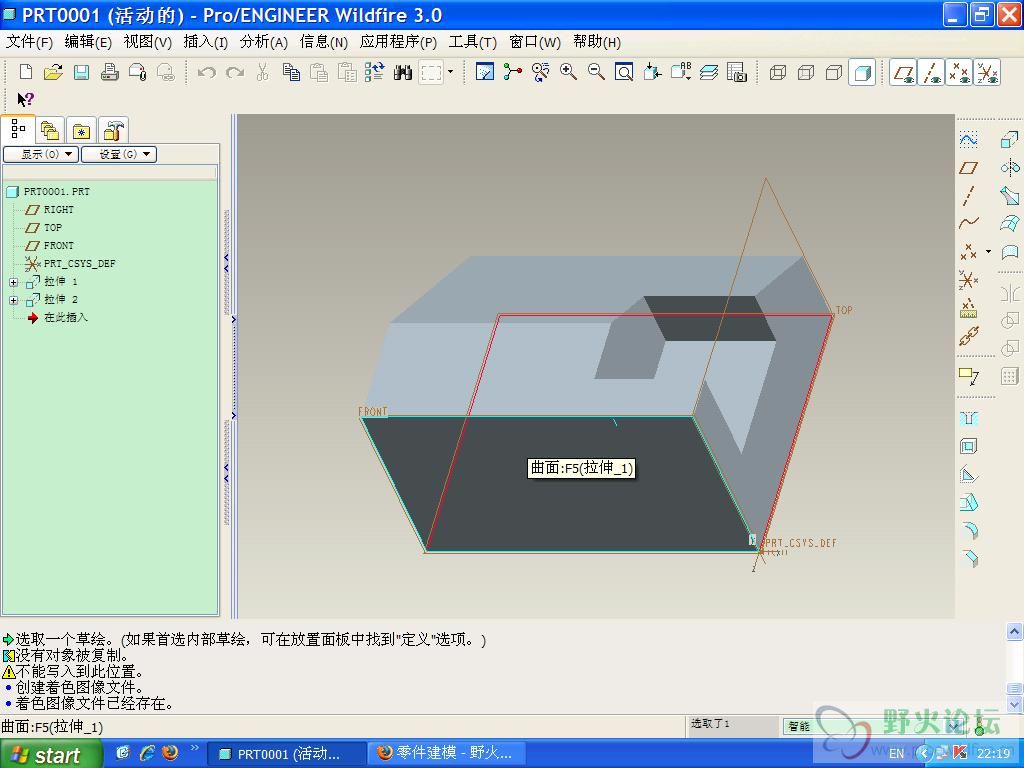Open the Datum Point flyout arrow
The width and height of the screenshot is (1024, 768).
coord(988,251)
